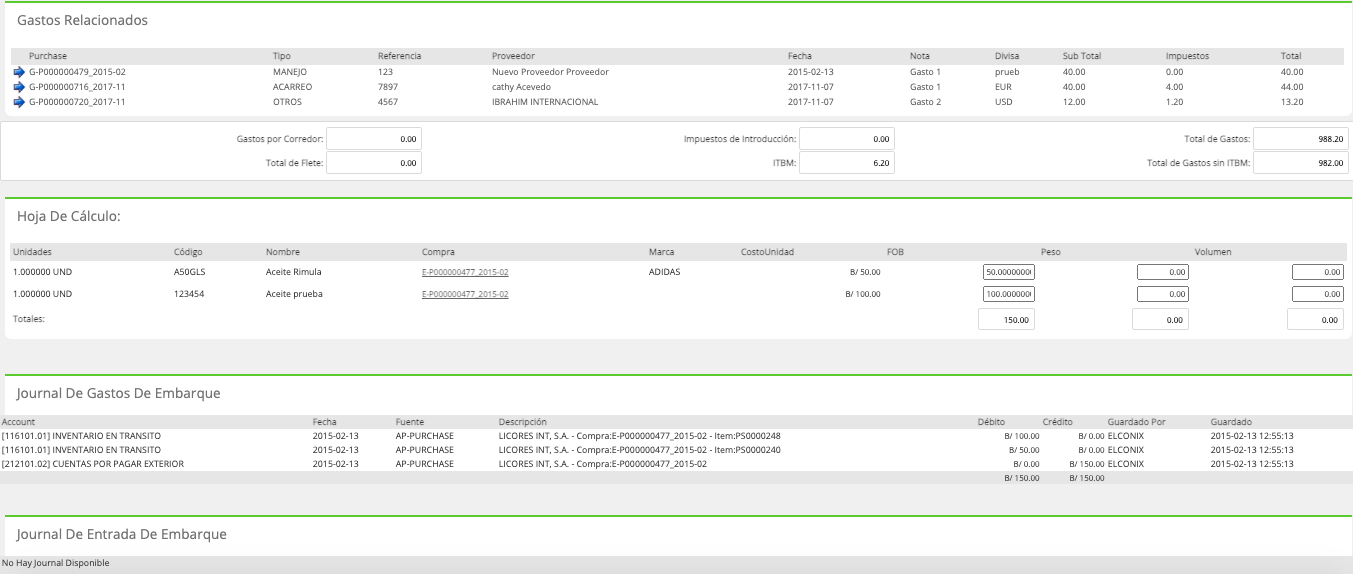The width and height of the screenshot is (1353, 574).
Task: Edit Peso field for Aceite Rimula
Action: tap(1163, 272)
